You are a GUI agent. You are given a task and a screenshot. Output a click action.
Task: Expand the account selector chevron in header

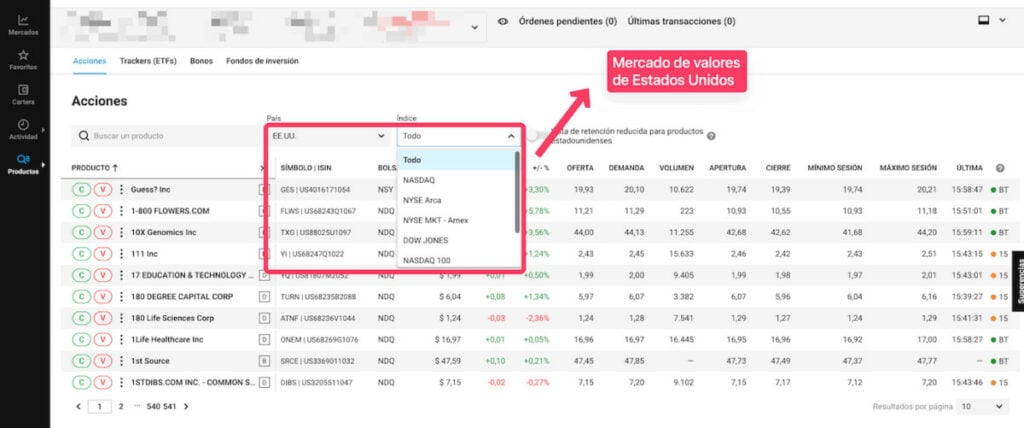[x=474, y=27]
